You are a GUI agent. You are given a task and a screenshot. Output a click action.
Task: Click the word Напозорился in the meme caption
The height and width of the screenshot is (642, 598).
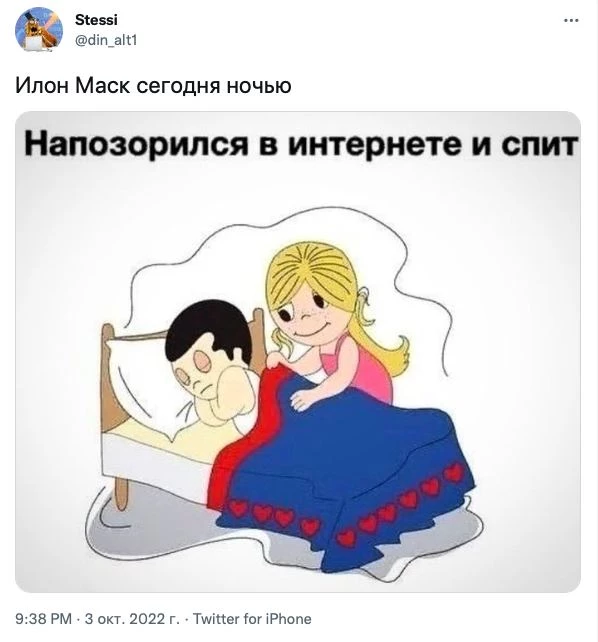[136, 144]
